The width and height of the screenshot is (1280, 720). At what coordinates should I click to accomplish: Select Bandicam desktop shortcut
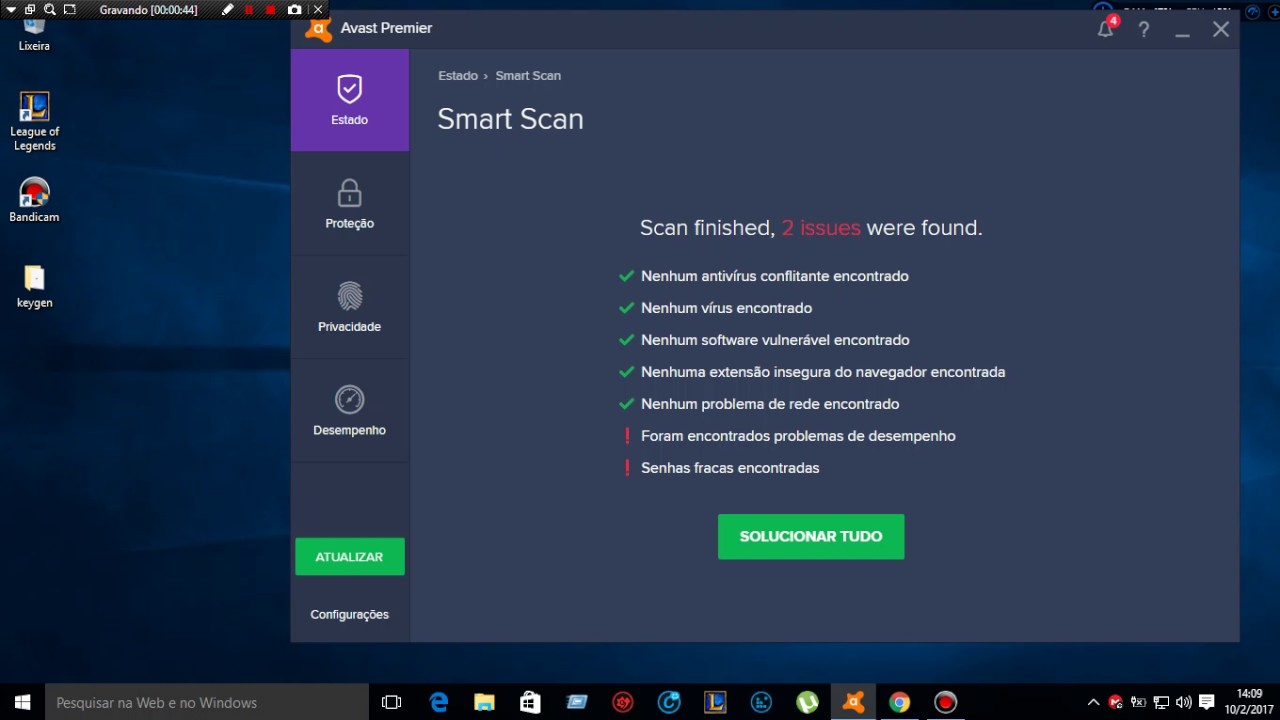pos(35,200)
